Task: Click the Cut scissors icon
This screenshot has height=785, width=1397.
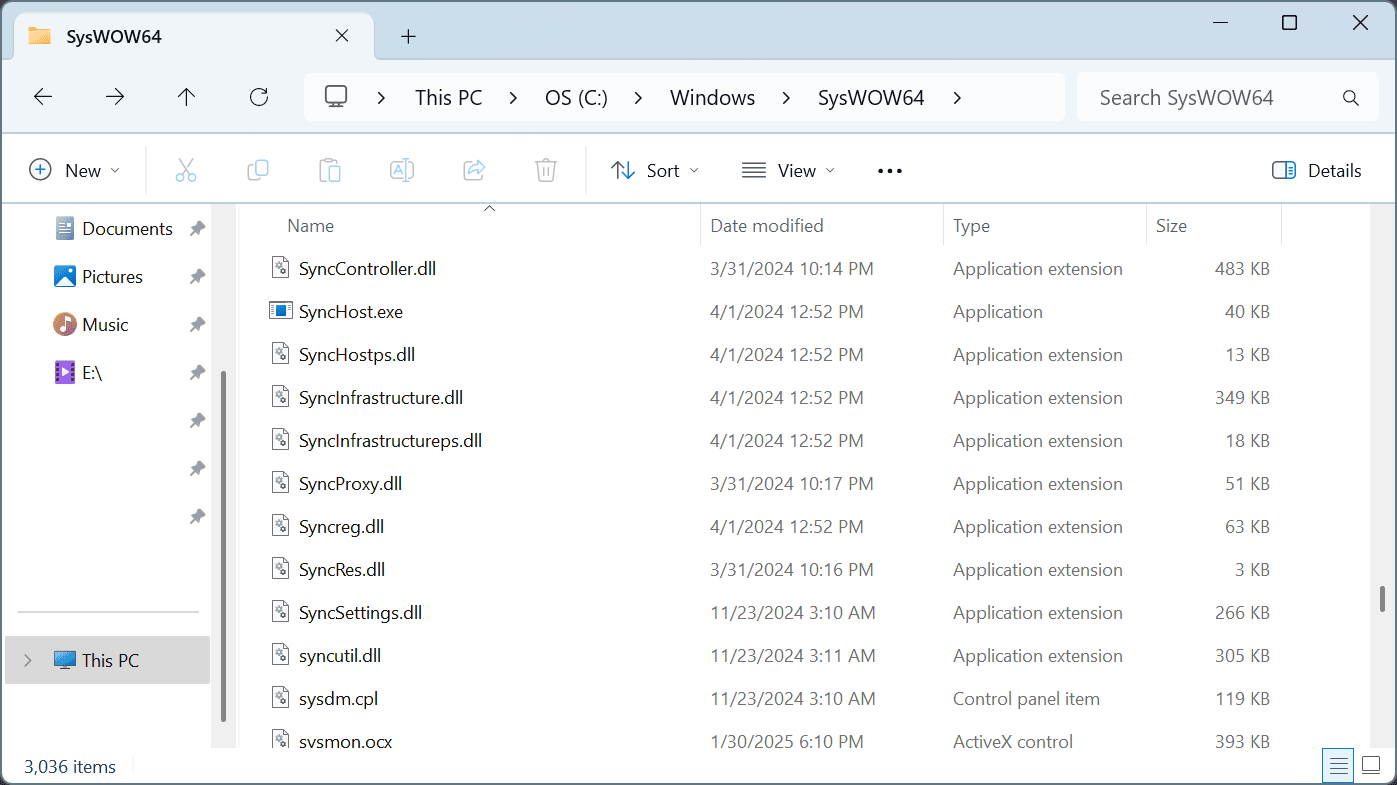Action: pos(186,170)
